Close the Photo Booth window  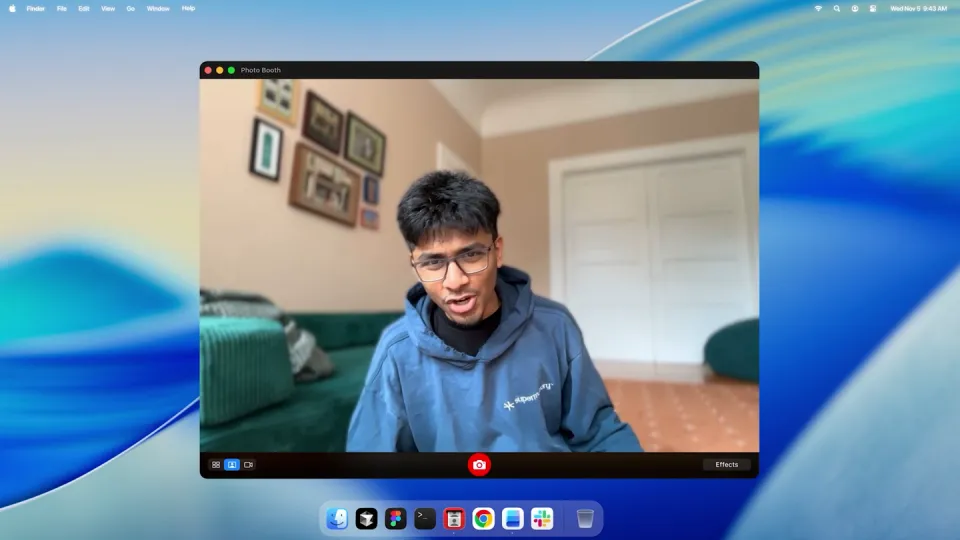[208, 70]
